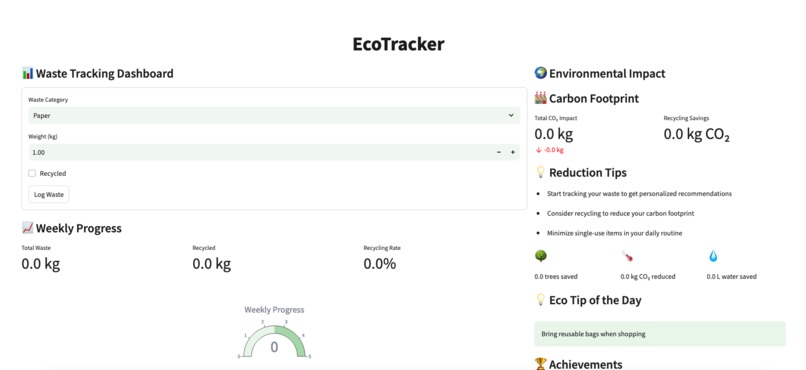Click the Total CO₂ Impact 0.0 kg value
This screenshot has height=370, width=806.
[554, 134]
